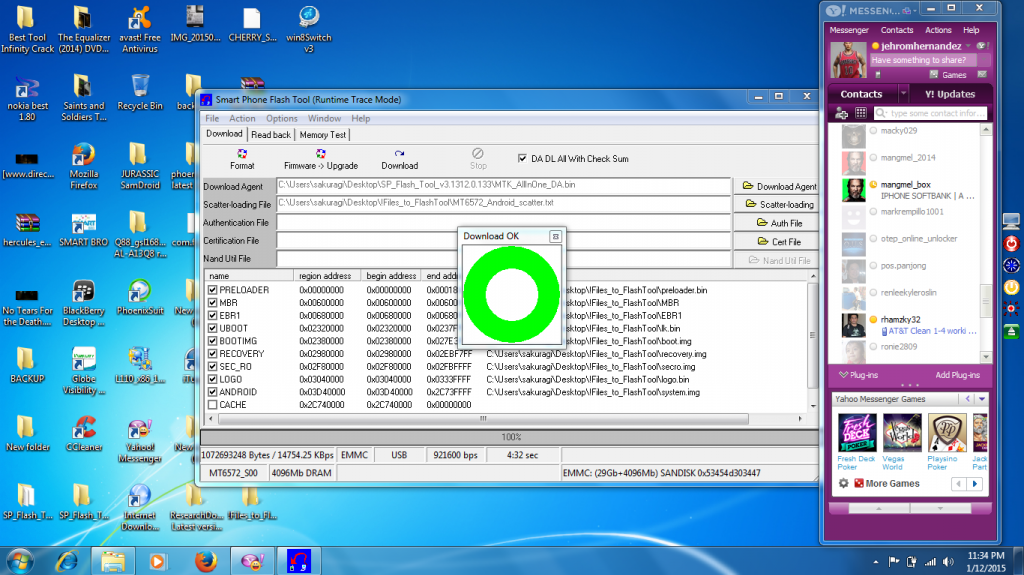Click the 100% download progress bar
Image resolution: width=1024 pixels, height=575 pixels.
tap(510, 437)
